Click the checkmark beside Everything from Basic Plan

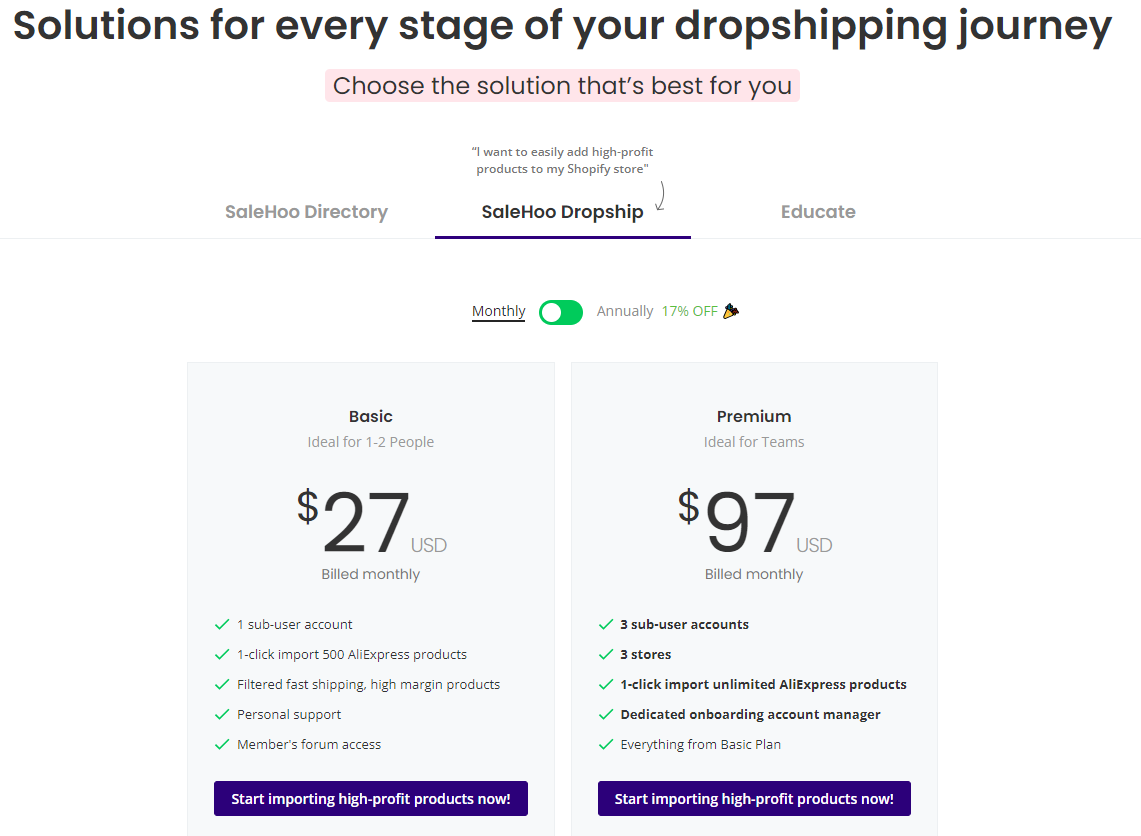click(x=605, y=744)
